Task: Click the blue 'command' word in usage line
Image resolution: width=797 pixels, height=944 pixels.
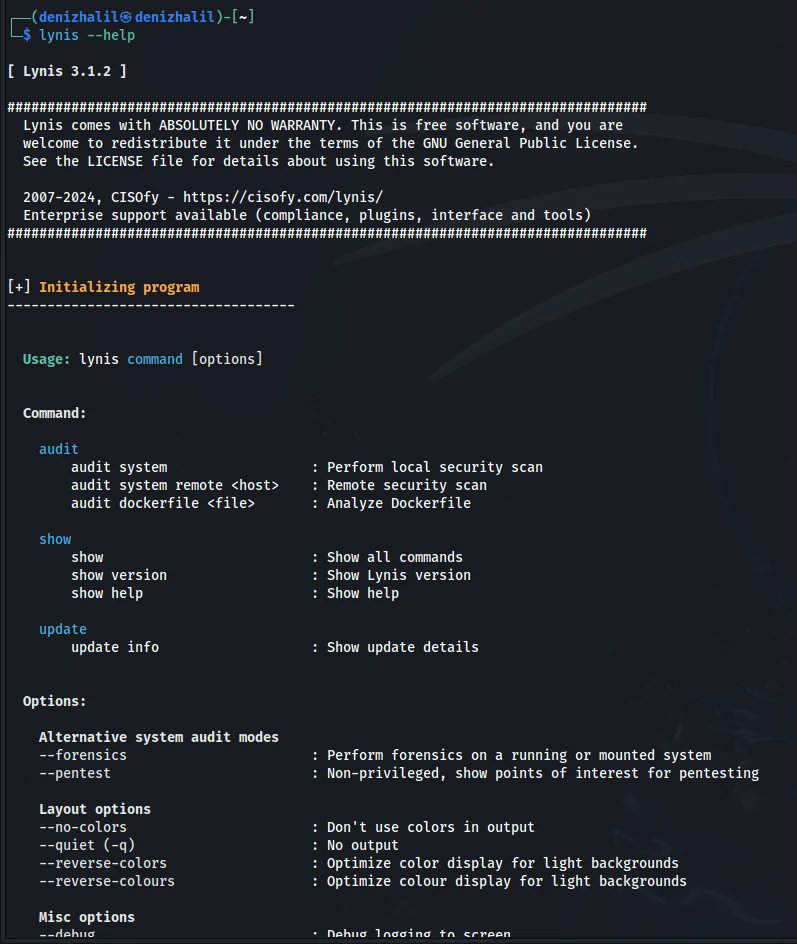Action: (155, 359)
